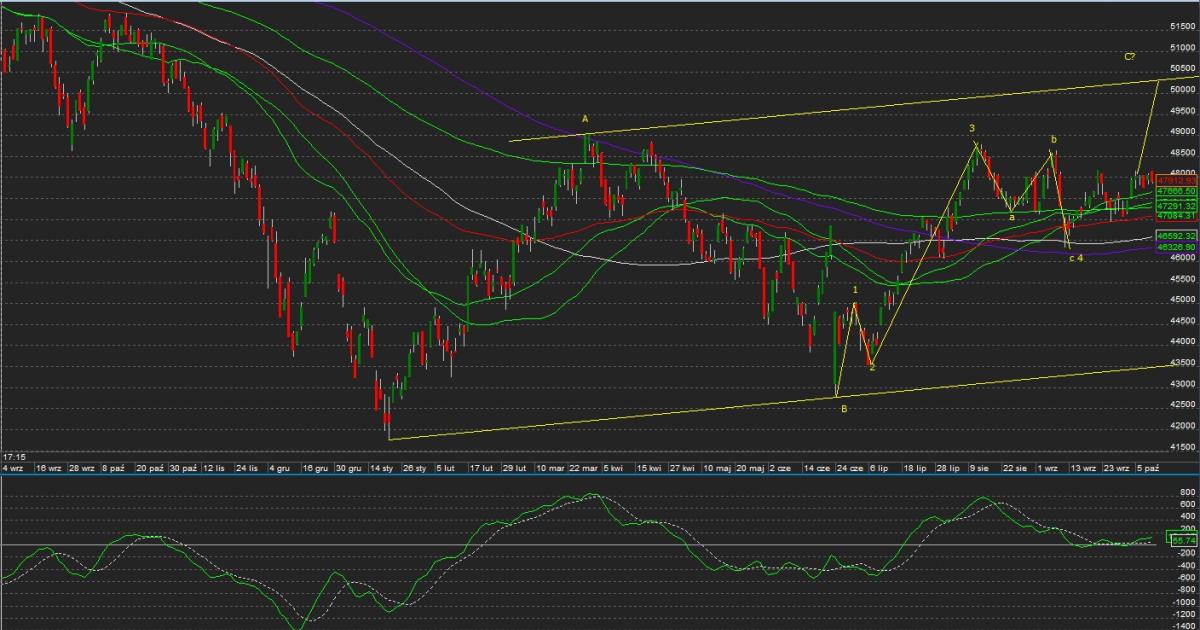The height and width of the screenshot is (630, 1200).
Task: Select wave label 2 below the July low
Action: click(872, 368)
